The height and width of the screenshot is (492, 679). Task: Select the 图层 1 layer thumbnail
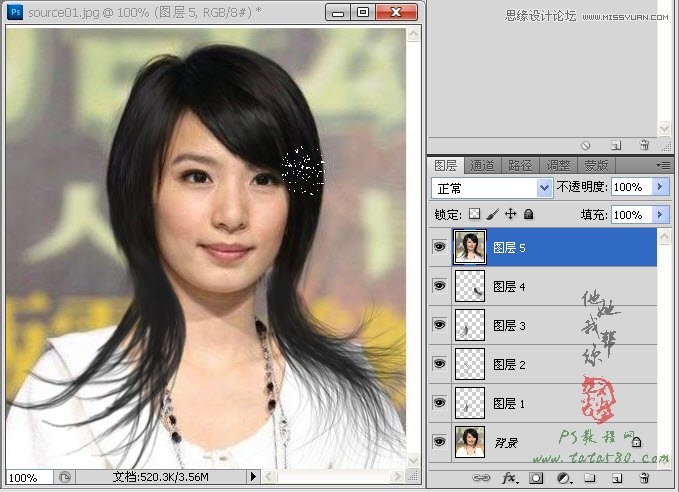pyautogui.click(x=469, y=403)
